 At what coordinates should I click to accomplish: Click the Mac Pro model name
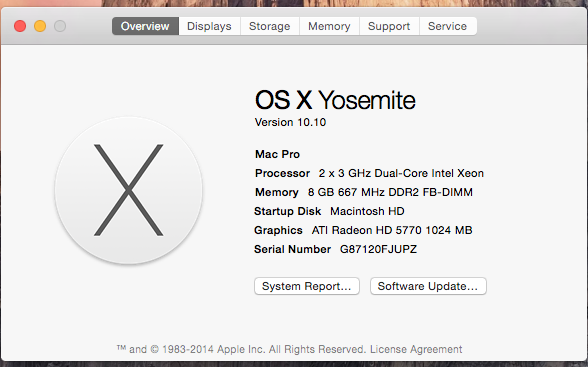click(277, 154)
